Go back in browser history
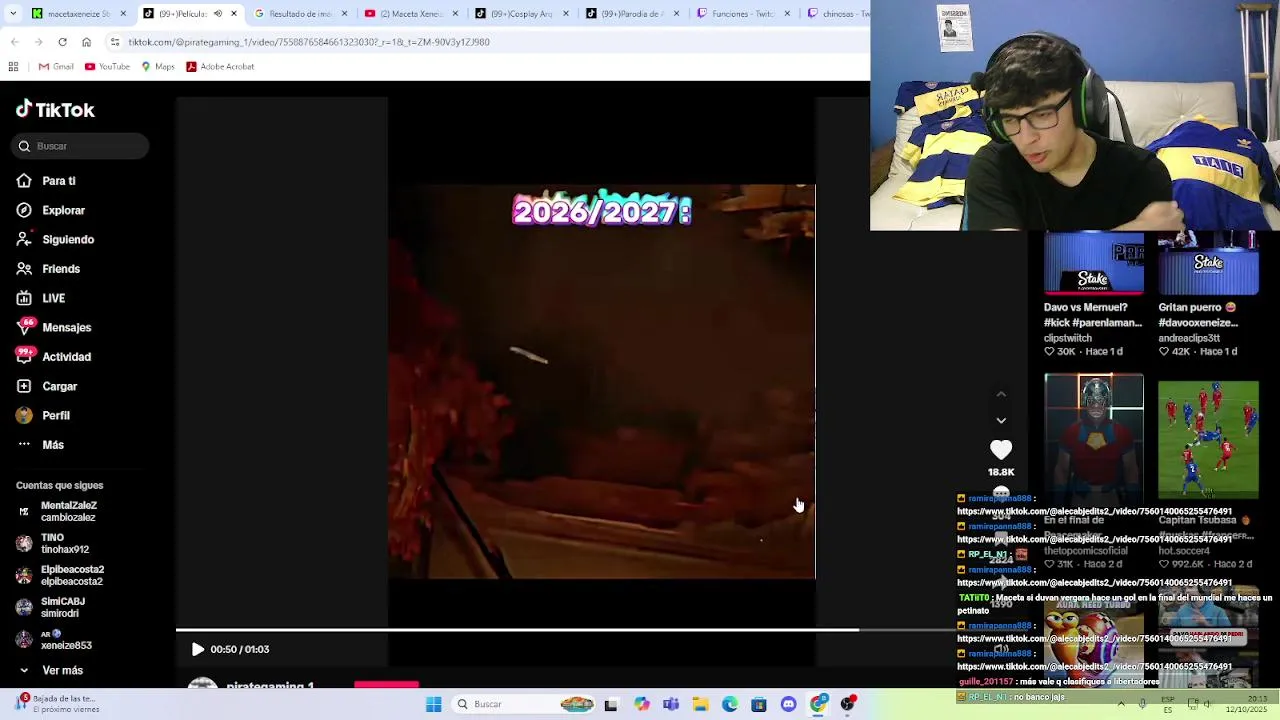The height and width of the screenshot is (720, 1280). pyautogui.click(x=14, y=42)
